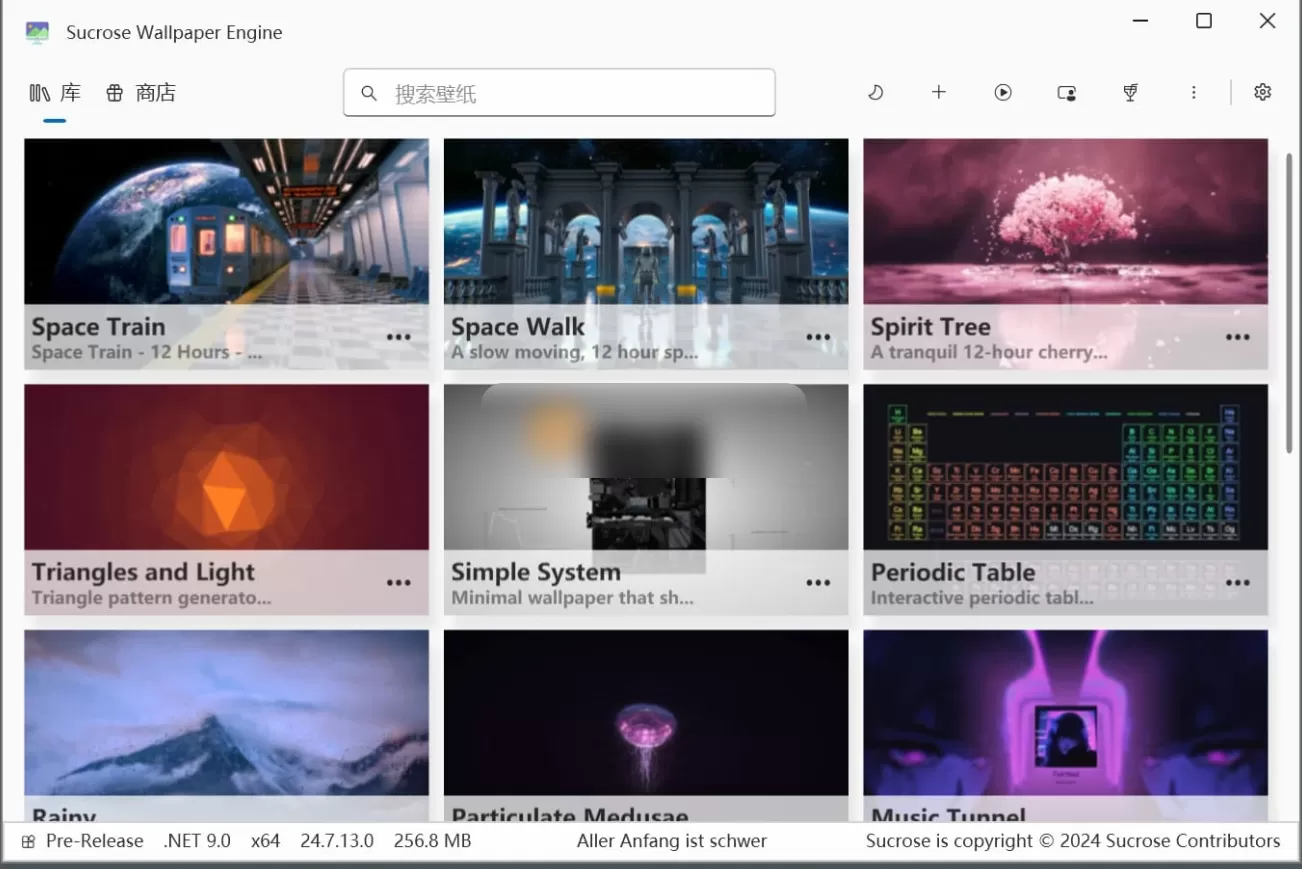Switch to the 库 (Library) tab
Image resolution: width=1302 pixels, height=869 pixels.
pyautogui.click(x=55, y=93)
